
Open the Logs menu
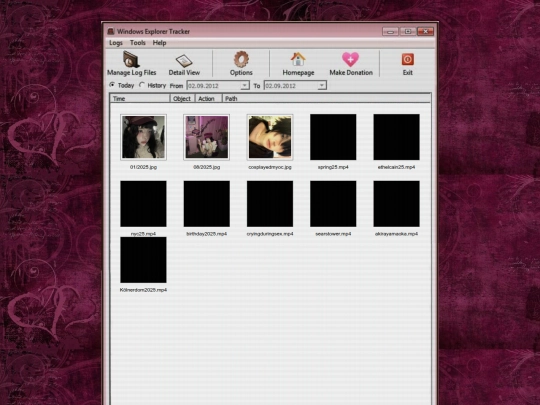116,43
